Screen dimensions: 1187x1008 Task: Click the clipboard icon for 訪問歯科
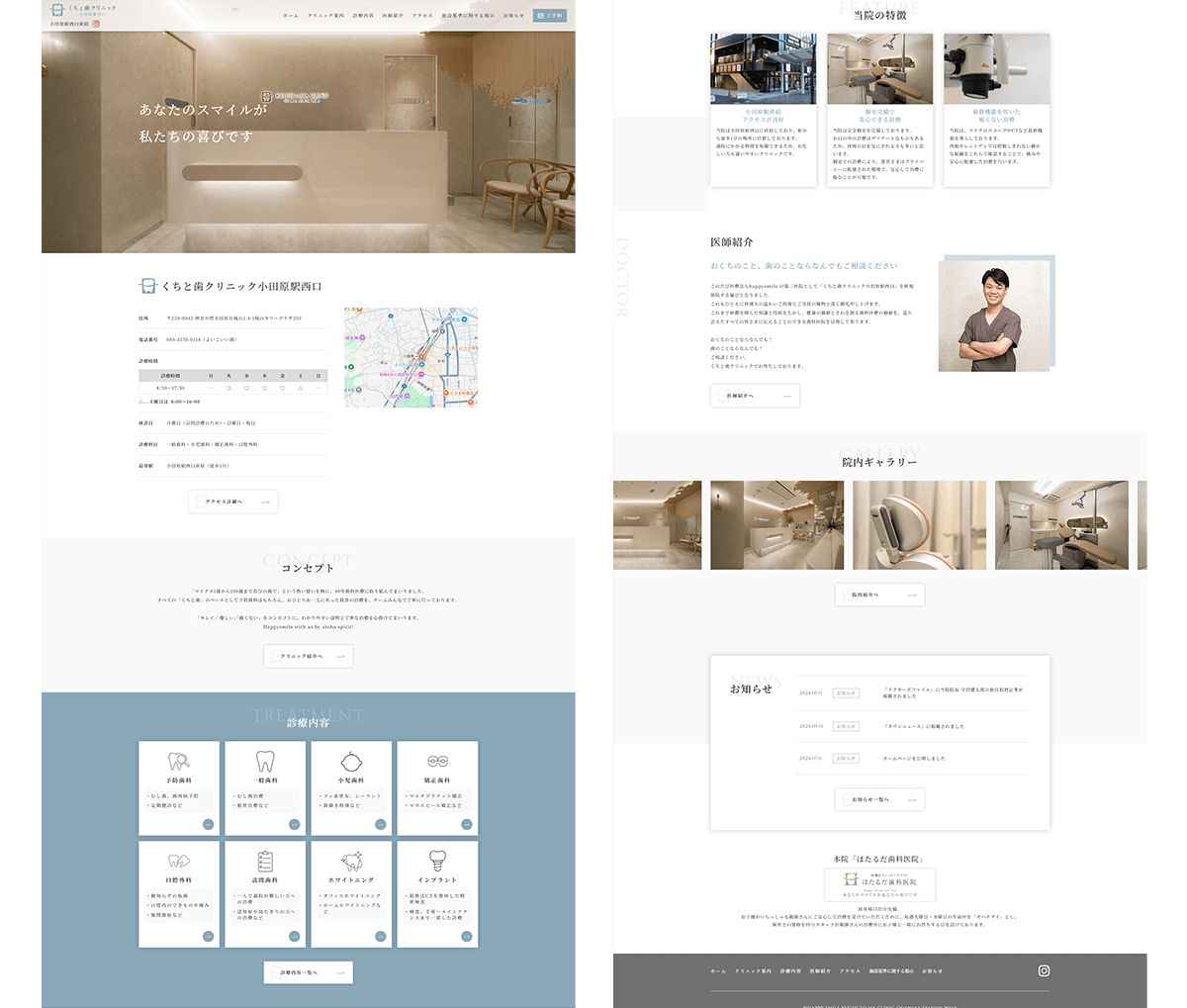coord(265,861)
